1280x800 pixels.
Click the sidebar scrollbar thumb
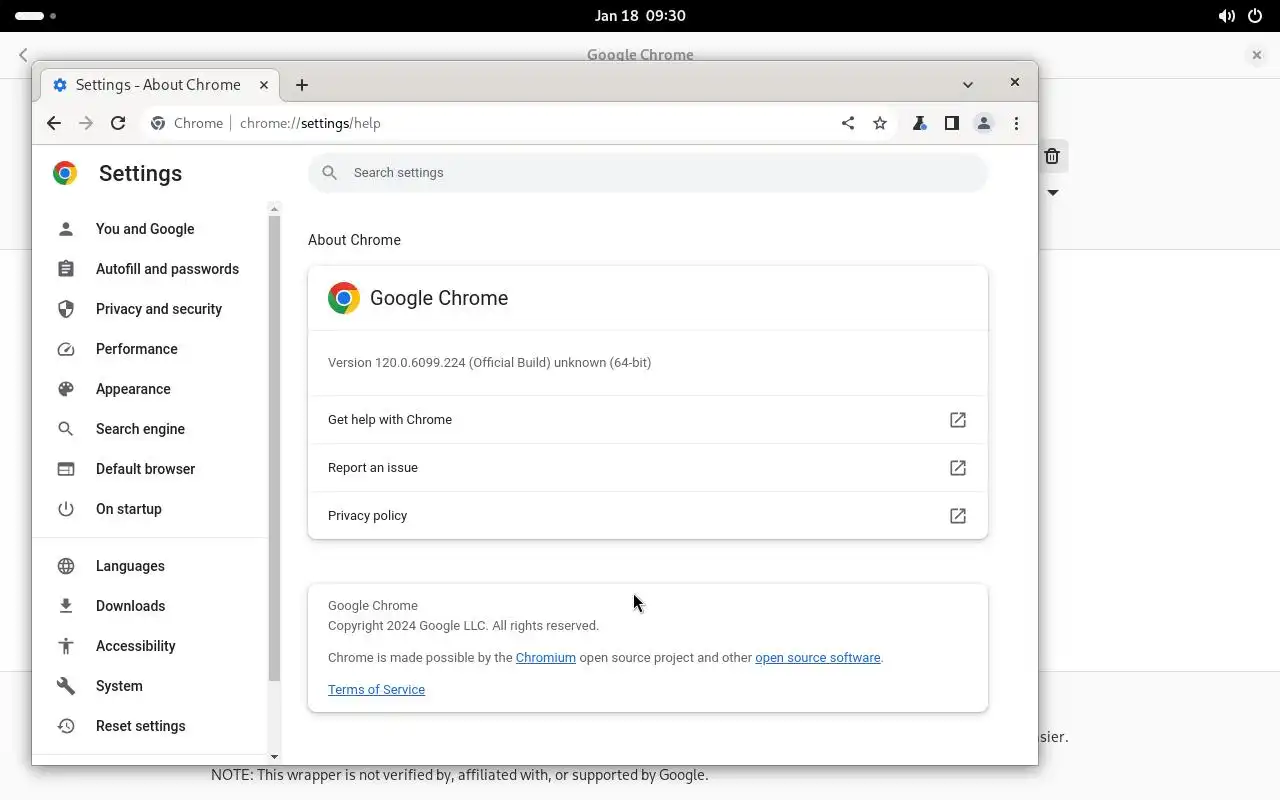[x=274, y=448]
